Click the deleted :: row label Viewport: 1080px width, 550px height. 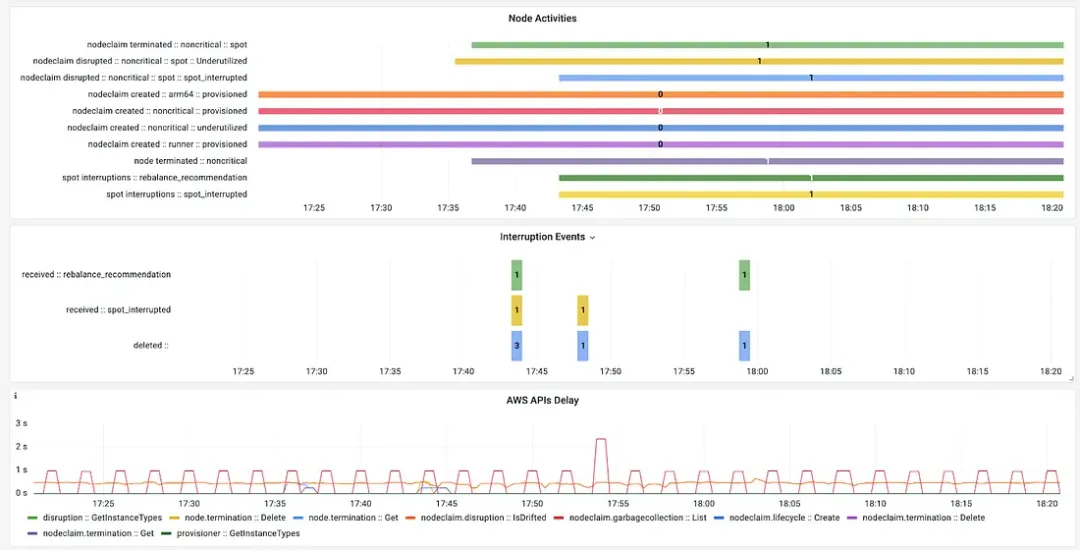tap(151, 346)
